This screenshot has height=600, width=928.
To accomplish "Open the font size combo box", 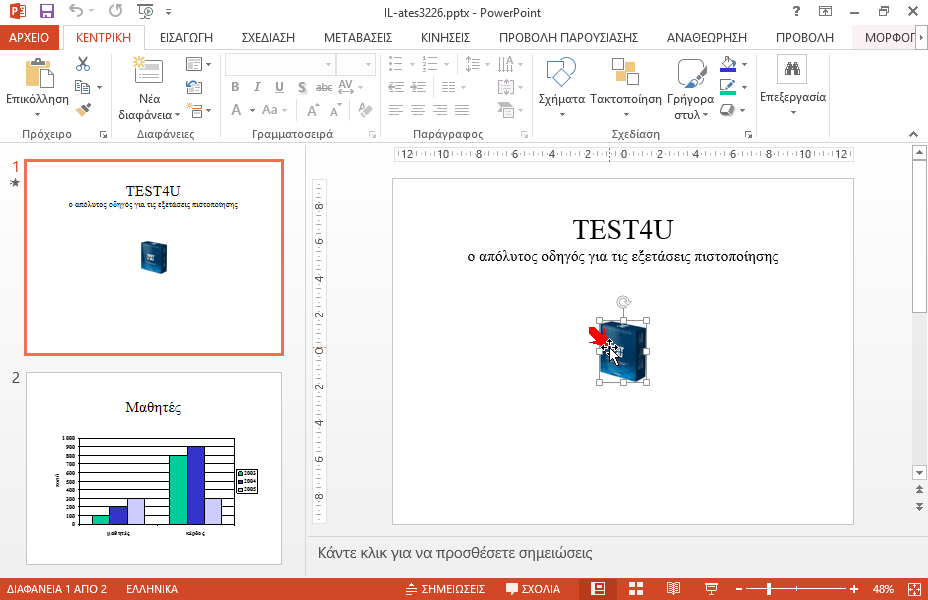I will [356, 64].
